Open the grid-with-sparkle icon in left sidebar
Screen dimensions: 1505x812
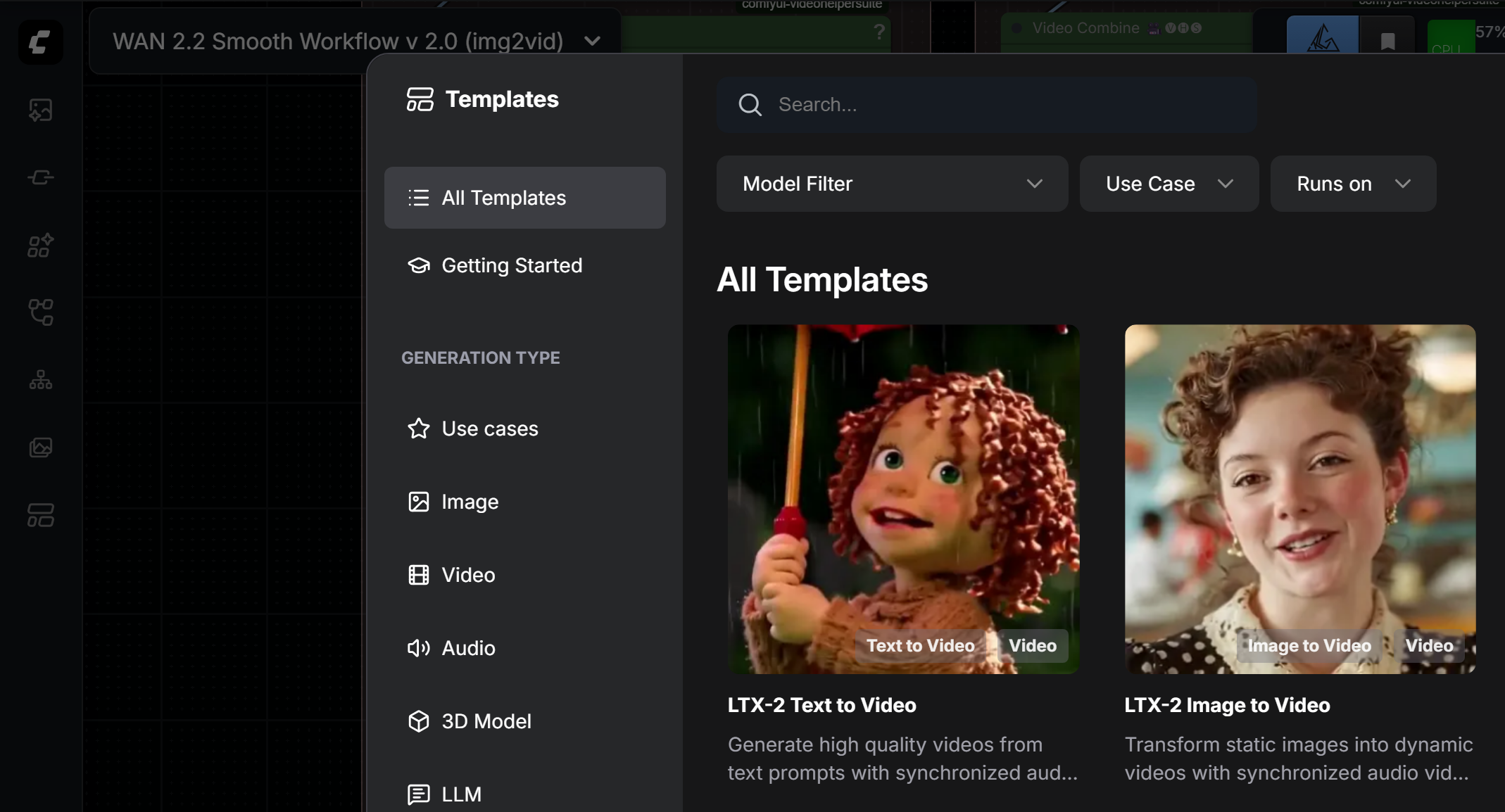coord(41,245)
